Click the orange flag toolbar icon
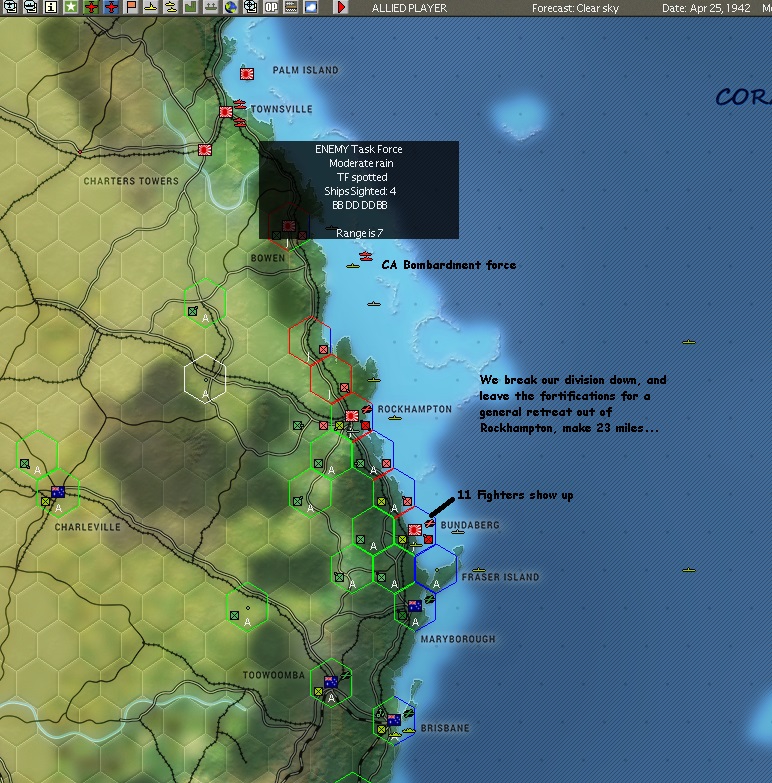The height and width of the screenshot is (783, 772). pyautogui.click(x=131, y=7)
